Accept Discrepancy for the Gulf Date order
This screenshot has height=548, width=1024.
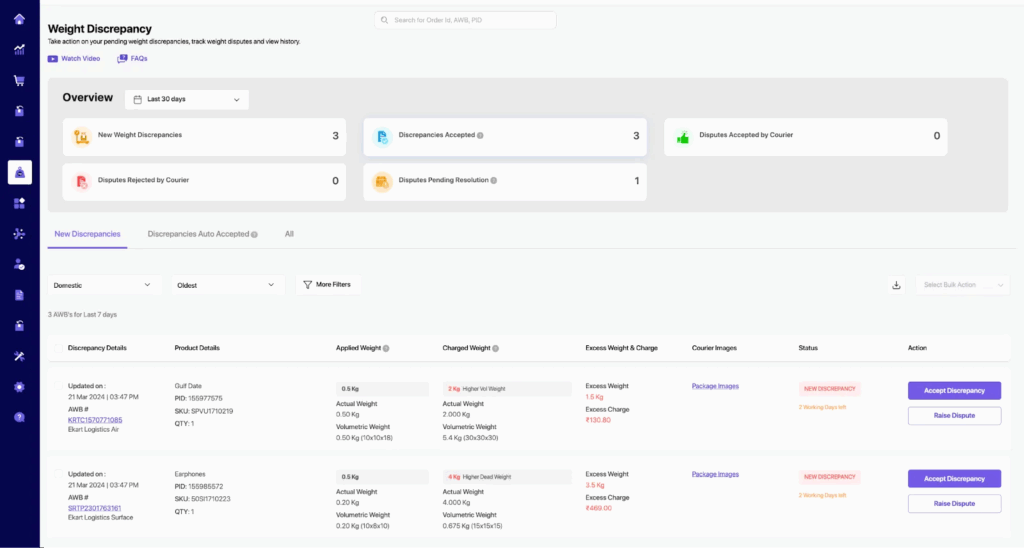click(x=954, y=391)
